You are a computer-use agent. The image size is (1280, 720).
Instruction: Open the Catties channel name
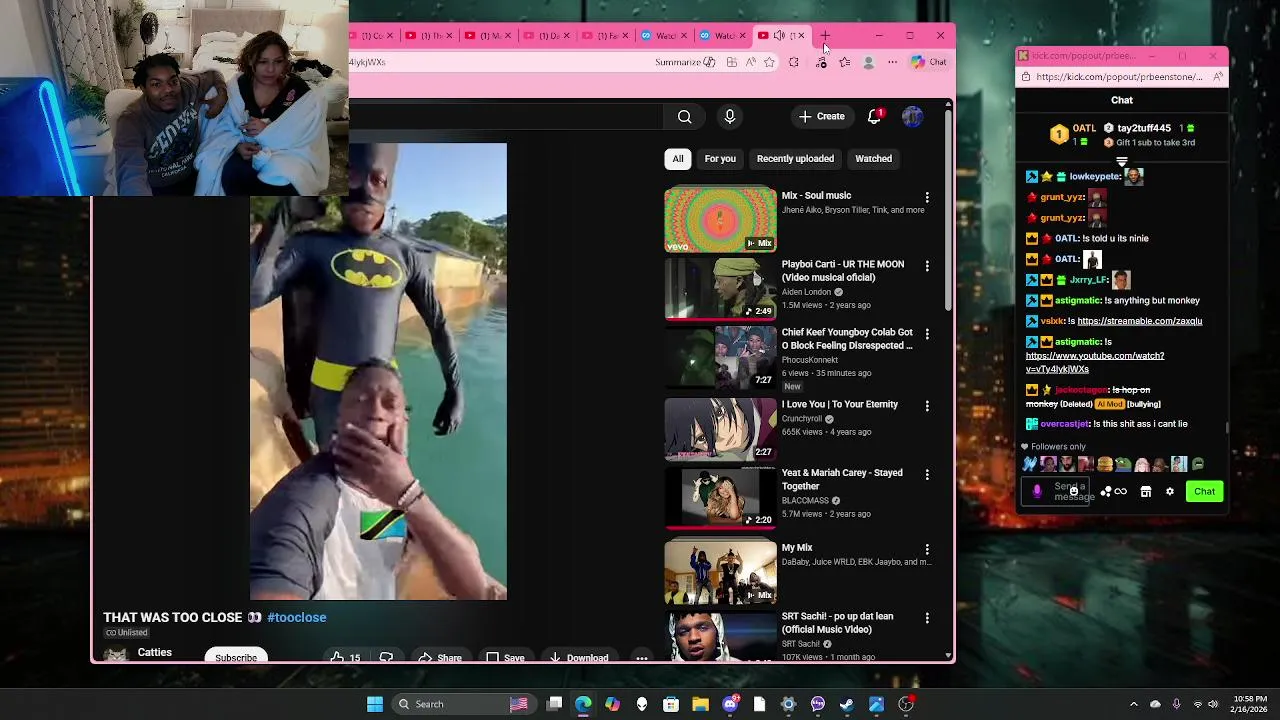(x=155, y=652)
